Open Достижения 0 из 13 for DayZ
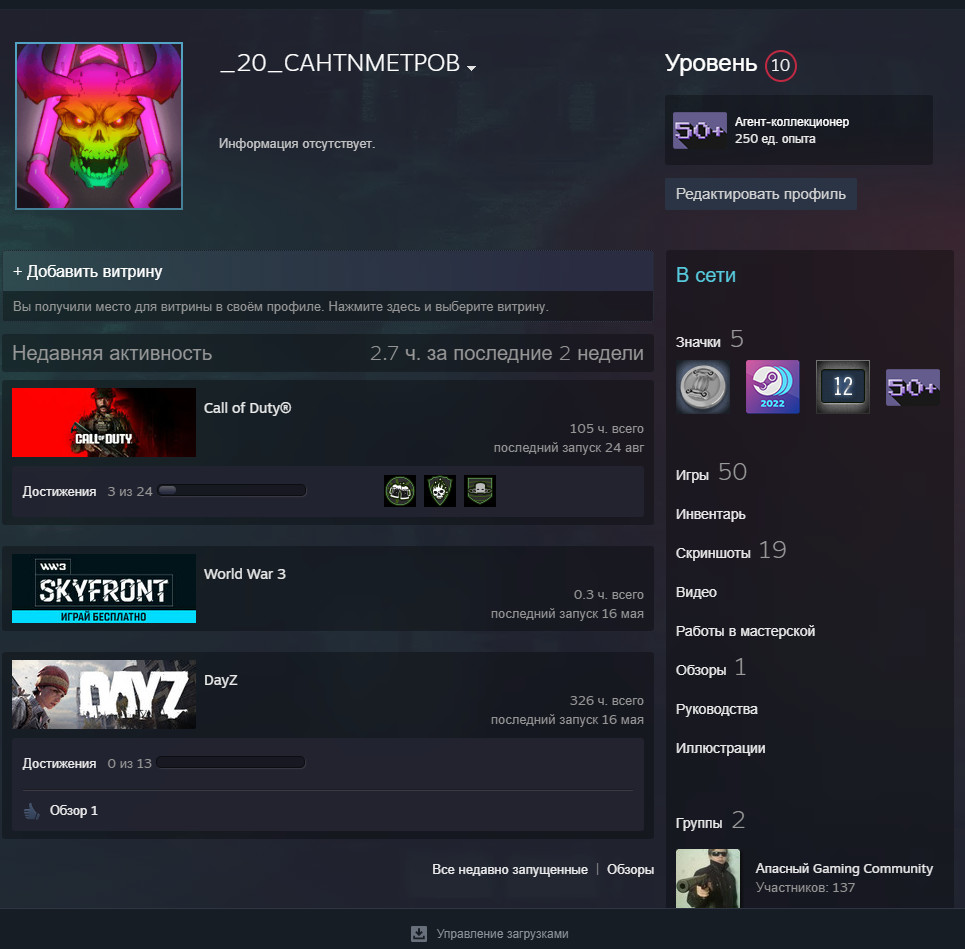Viewport: 965px width, 949px height. (x=87, y=763)
